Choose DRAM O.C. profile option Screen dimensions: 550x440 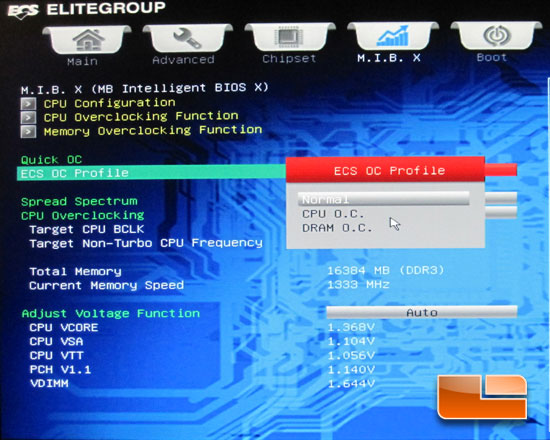click(x=337, y=228)
